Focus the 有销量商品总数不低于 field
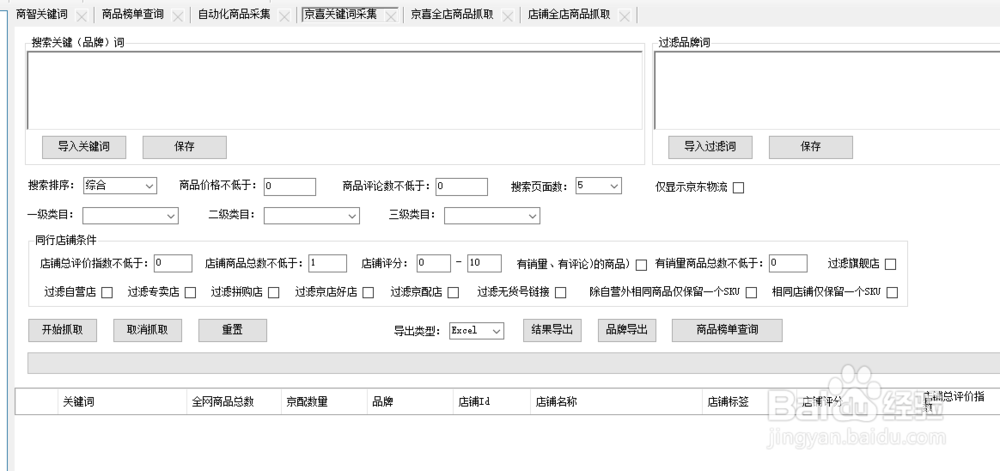This screenshot has height=471, width=1000. (788, 263)
